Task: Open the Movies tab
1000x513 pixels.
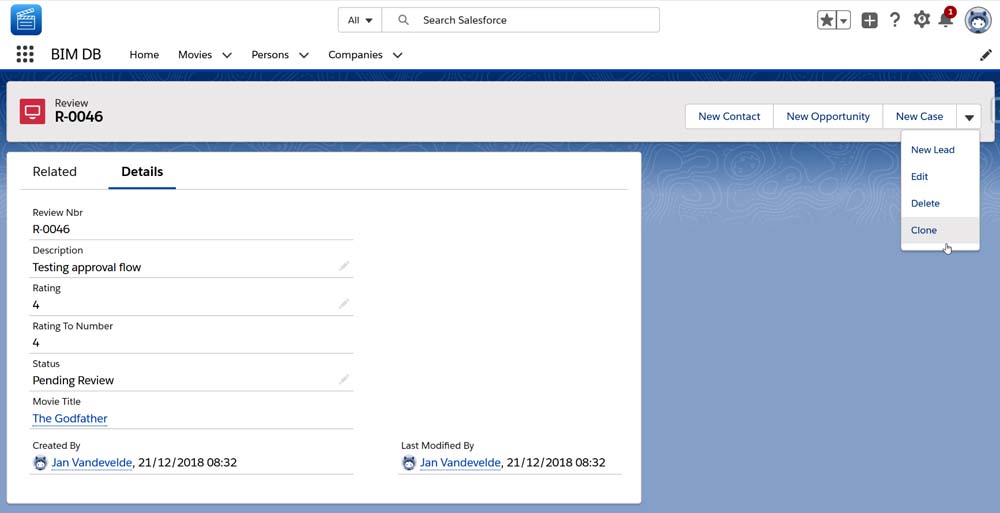Action: [x=195, y=55]
